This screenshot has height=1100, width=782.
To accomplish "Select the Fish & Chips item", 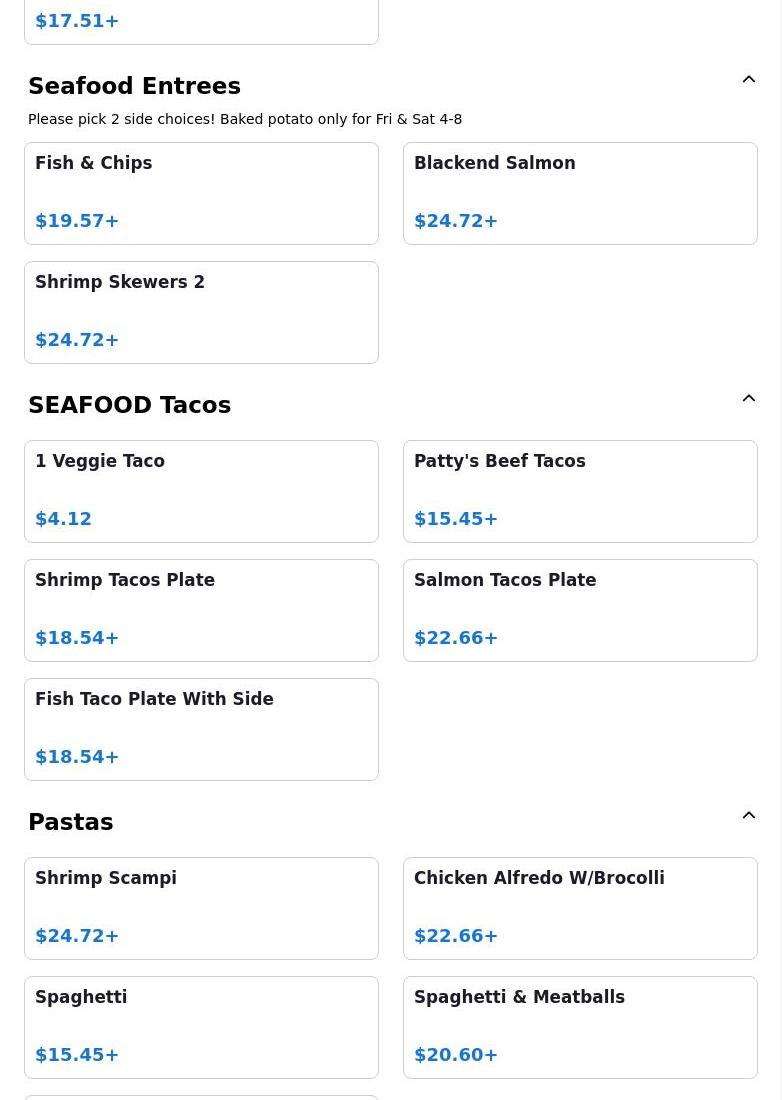I will pyautogui.click(x=201, y=192).
